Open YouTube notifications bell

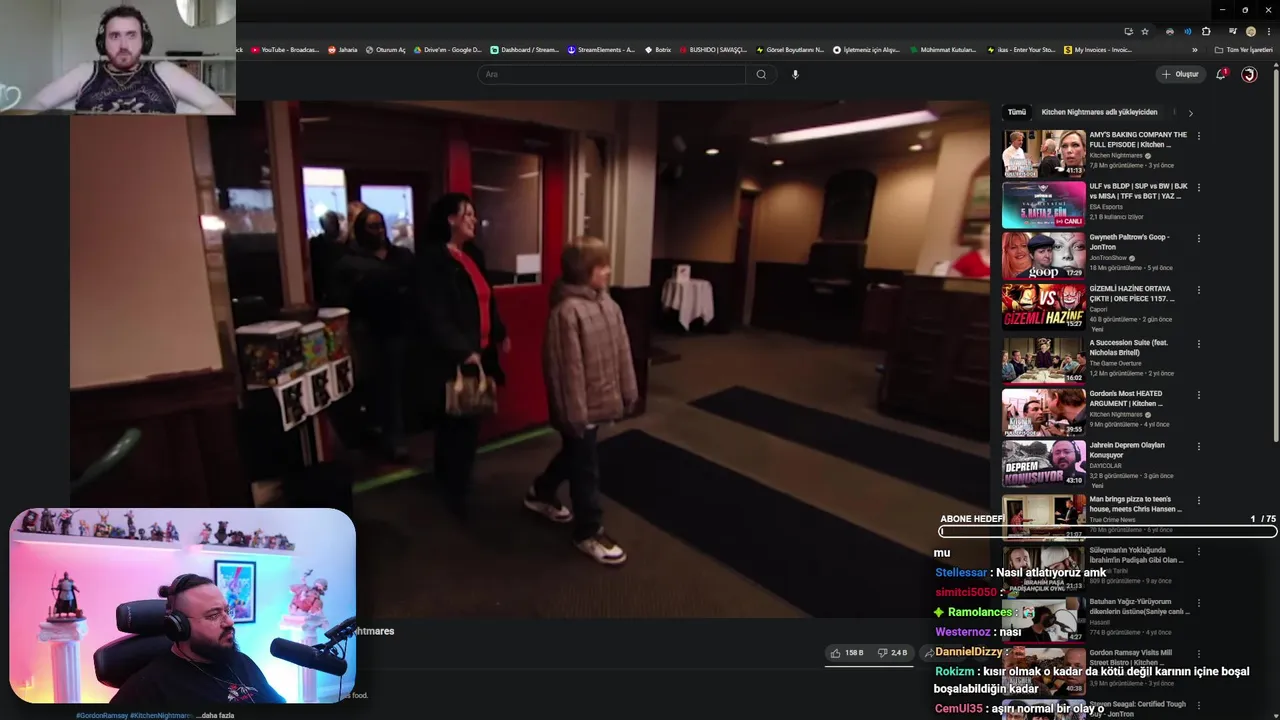[1221, 74]
